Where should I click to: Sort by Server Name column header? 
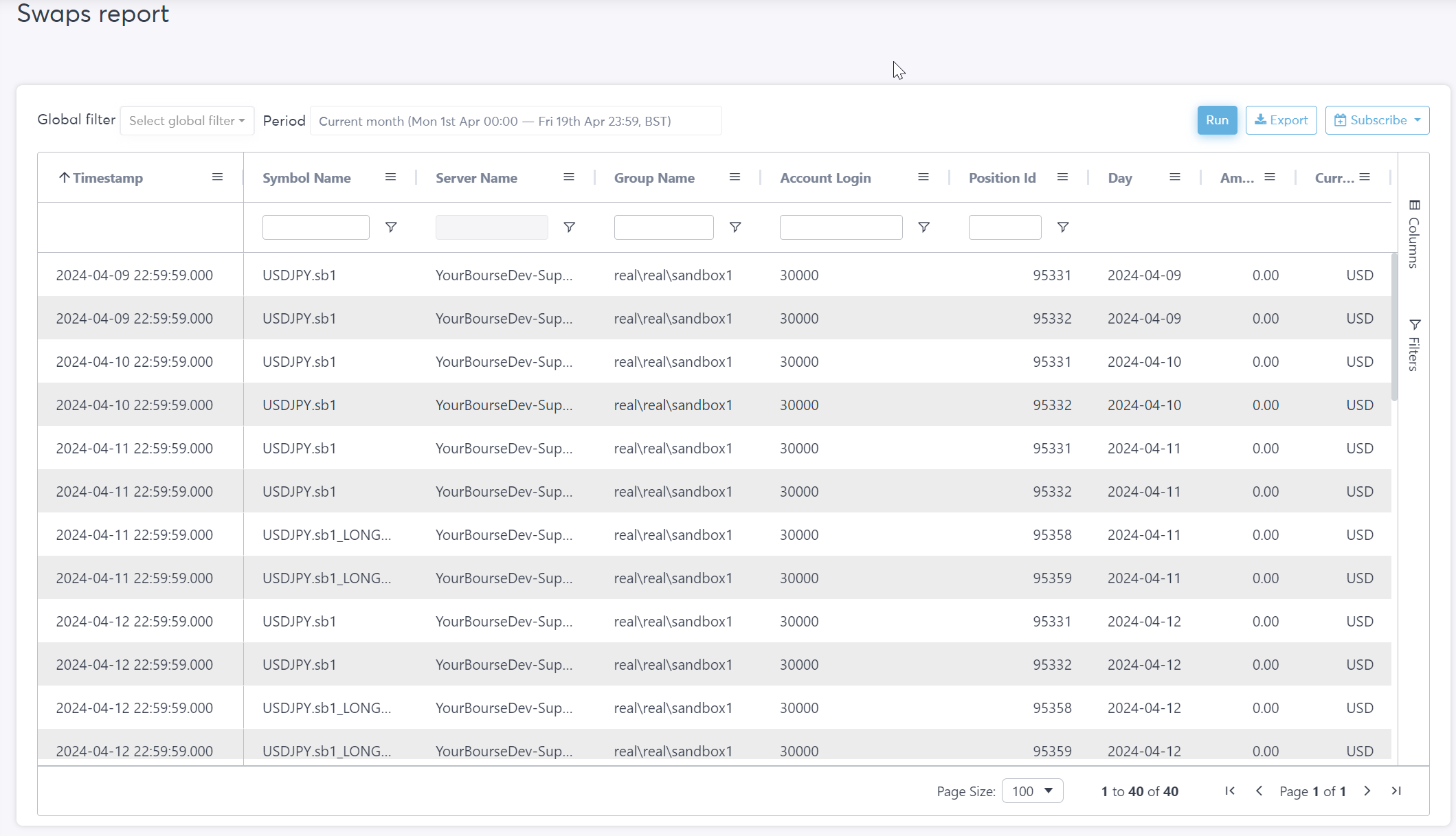click(x=476, y=178)
